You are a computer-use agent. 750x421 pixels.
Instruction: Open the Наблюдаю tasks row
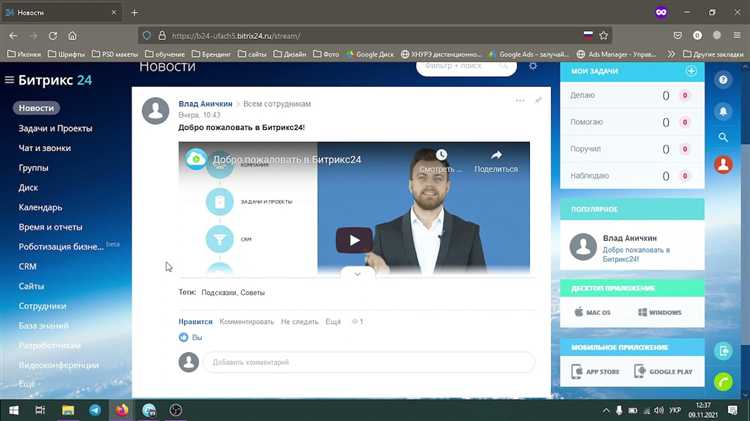[632, 176]
